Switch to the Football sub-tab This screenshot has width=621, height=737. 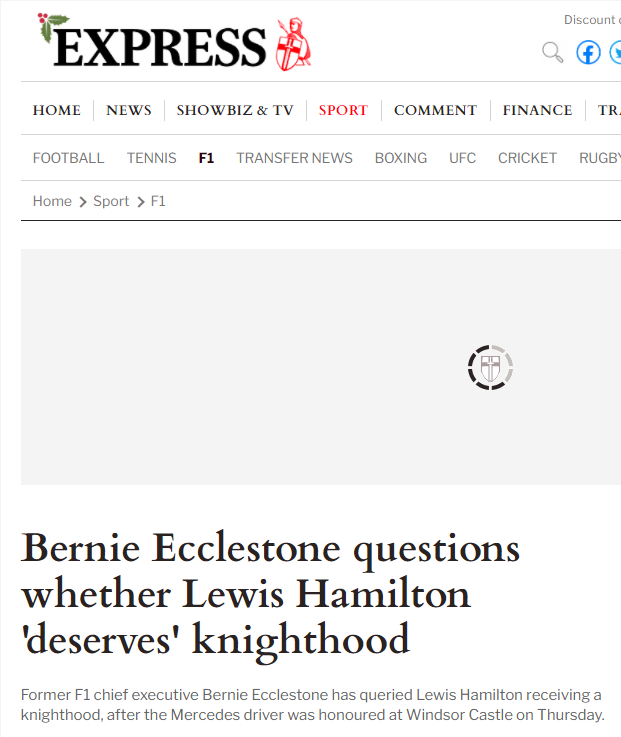pyautogui.click(x=68, y=158)
